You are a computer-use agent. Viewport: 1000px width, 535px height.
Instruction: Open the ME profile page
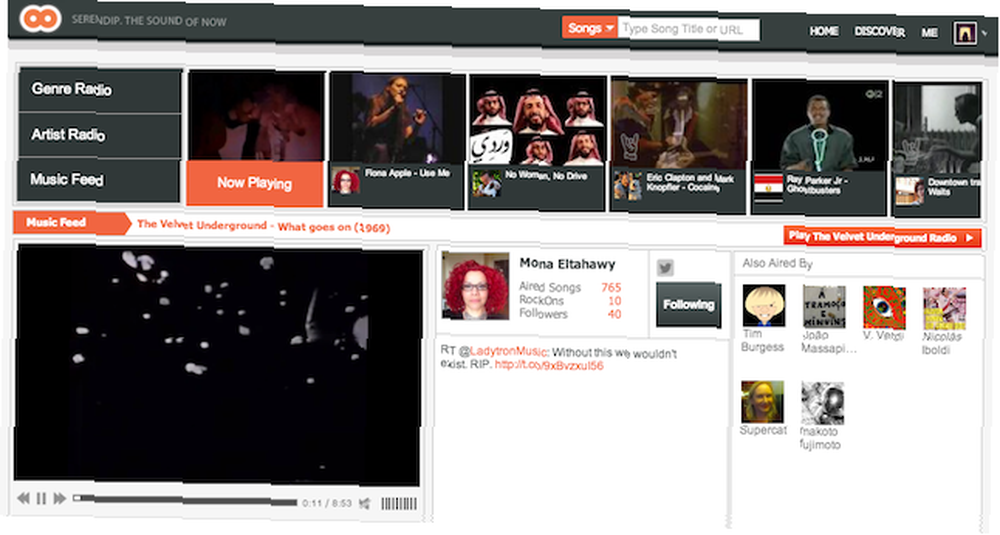click(x=929, y=33)
